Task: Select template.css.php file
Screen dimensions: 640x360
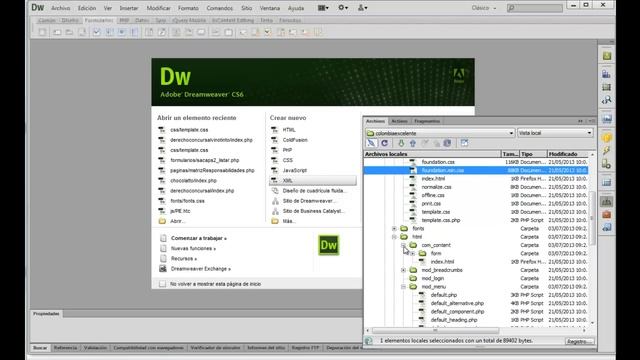Action: pyautogui.click(x=441, y=220)
